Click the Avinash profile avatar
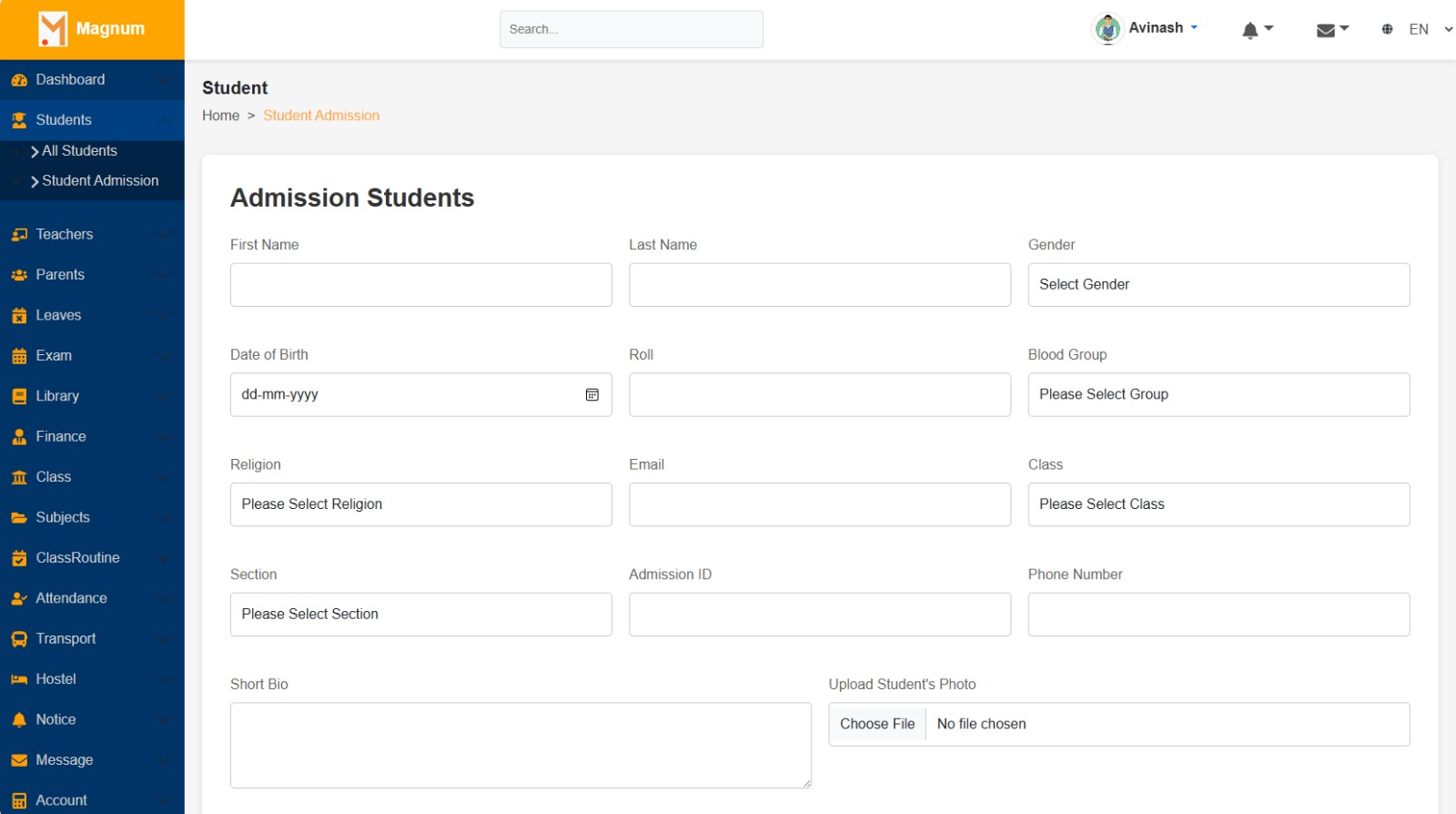 1107,29
